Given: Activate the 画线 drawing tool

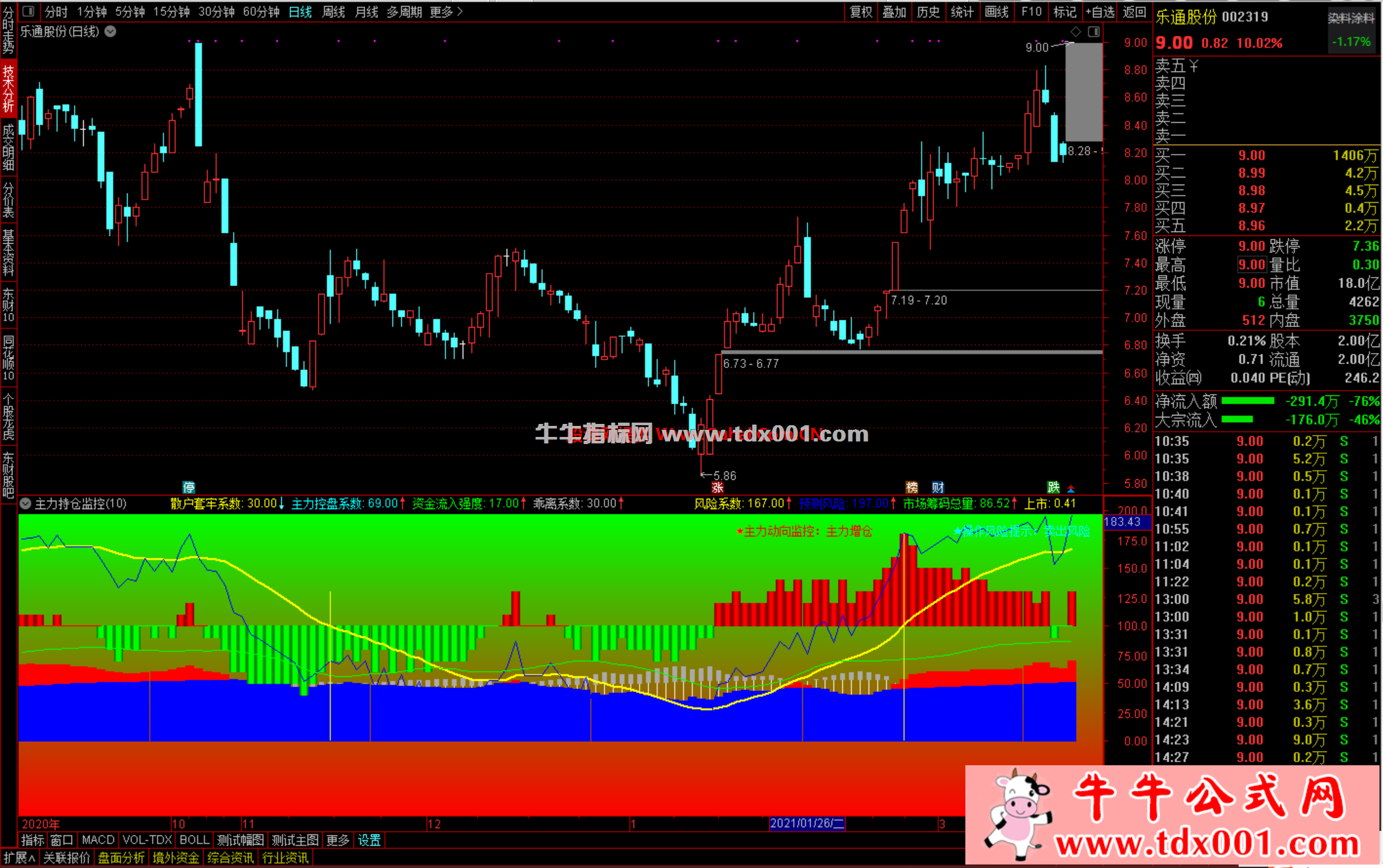Looking at the screenshot, I should click(x=997, y=12).
